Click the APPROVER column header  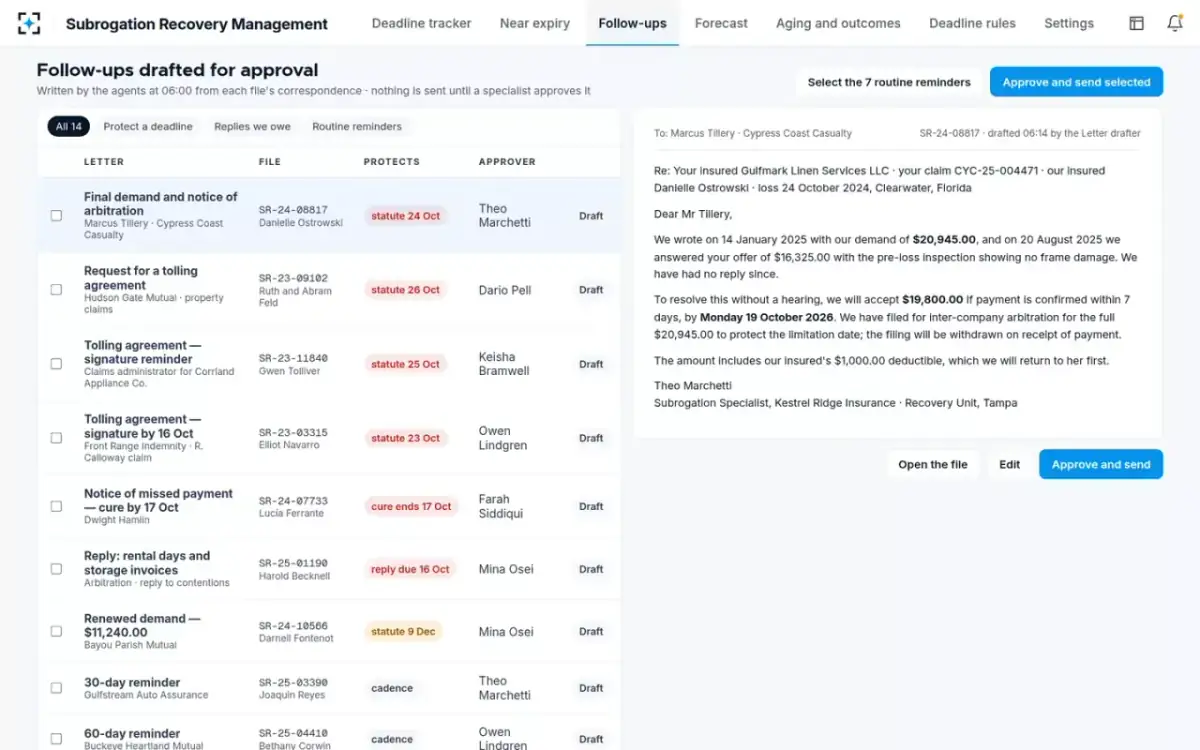tap(507, 162)
